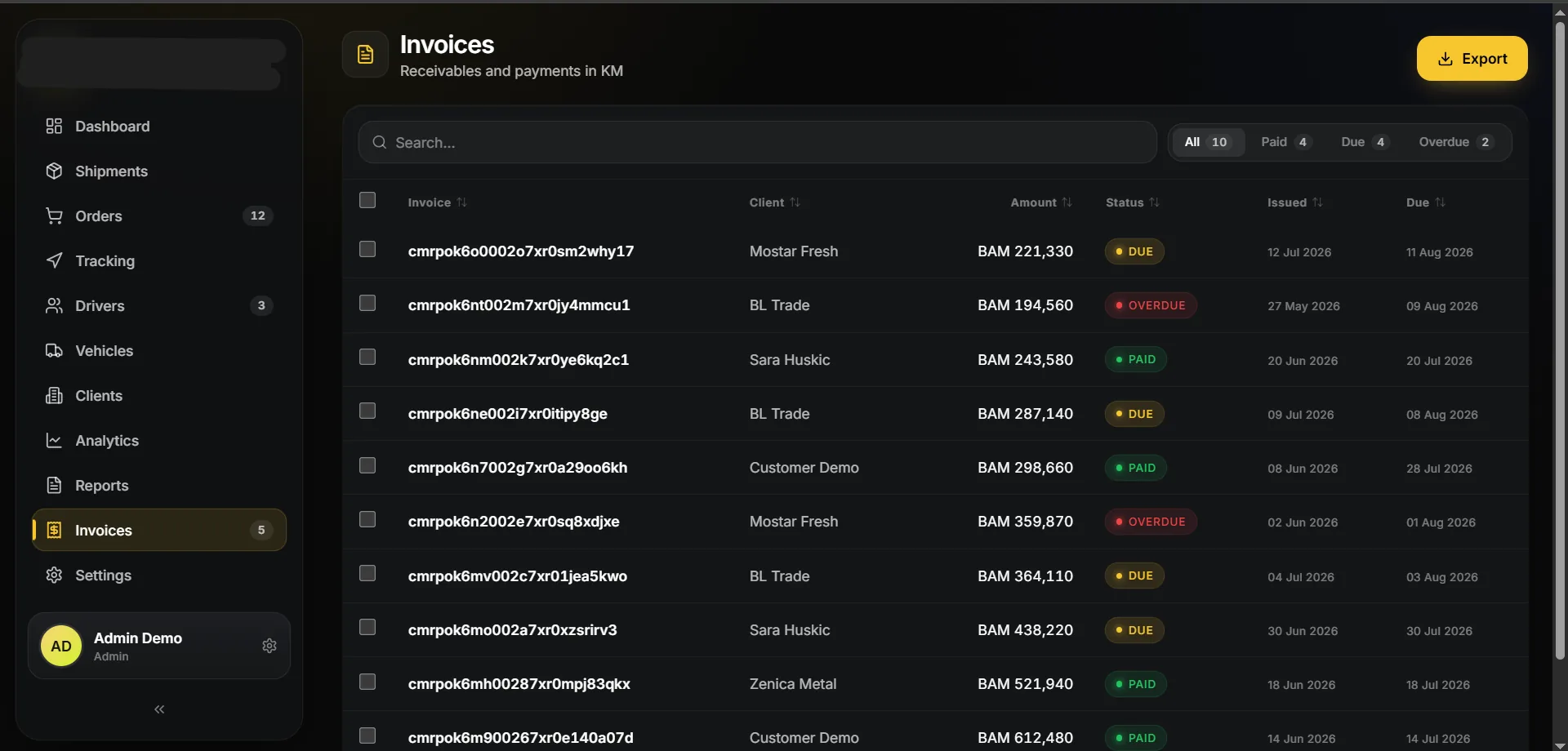Click the Shipments box icon
The width and height of the screenshot is (1568, 751).
[54, 171]
